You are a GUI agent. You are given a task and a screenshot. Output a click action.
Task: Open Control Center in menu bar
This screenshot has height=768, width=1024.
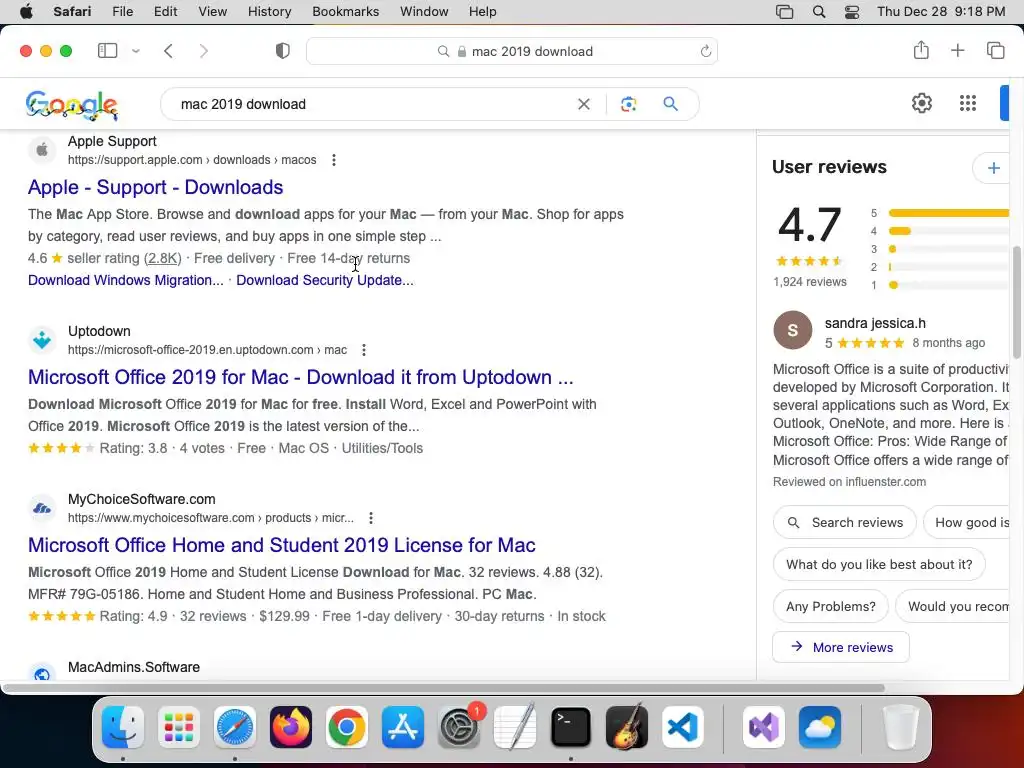[x=852, y=12]
